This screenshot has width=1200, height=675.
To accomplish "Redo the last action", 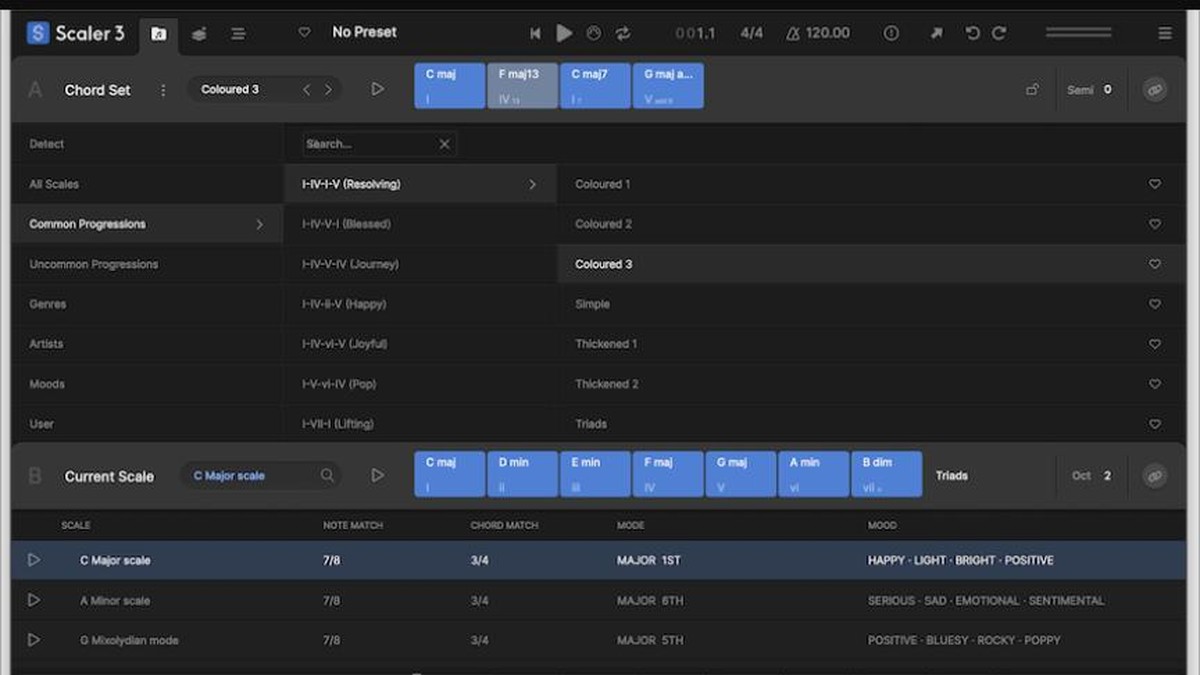I will coord(999,33).
